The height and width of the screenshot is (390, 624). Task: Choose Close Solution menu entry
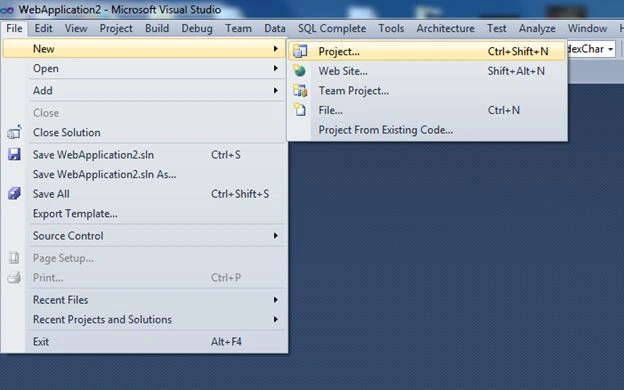tap(144, 133)
